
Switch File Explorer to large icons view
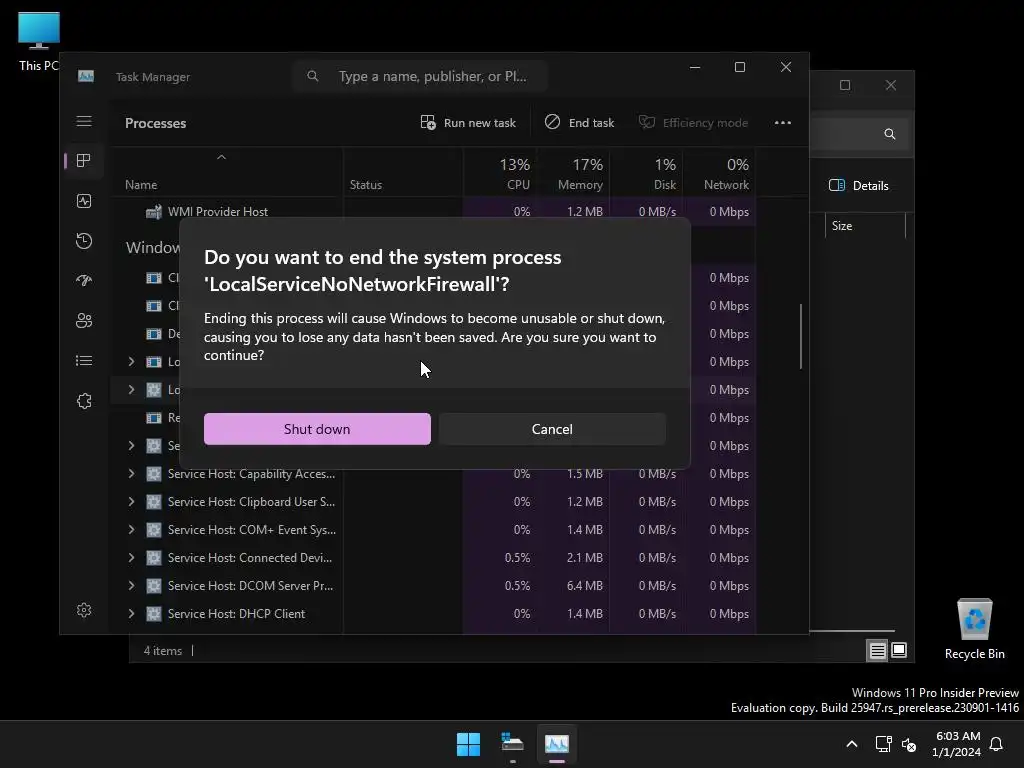(899, 650)
